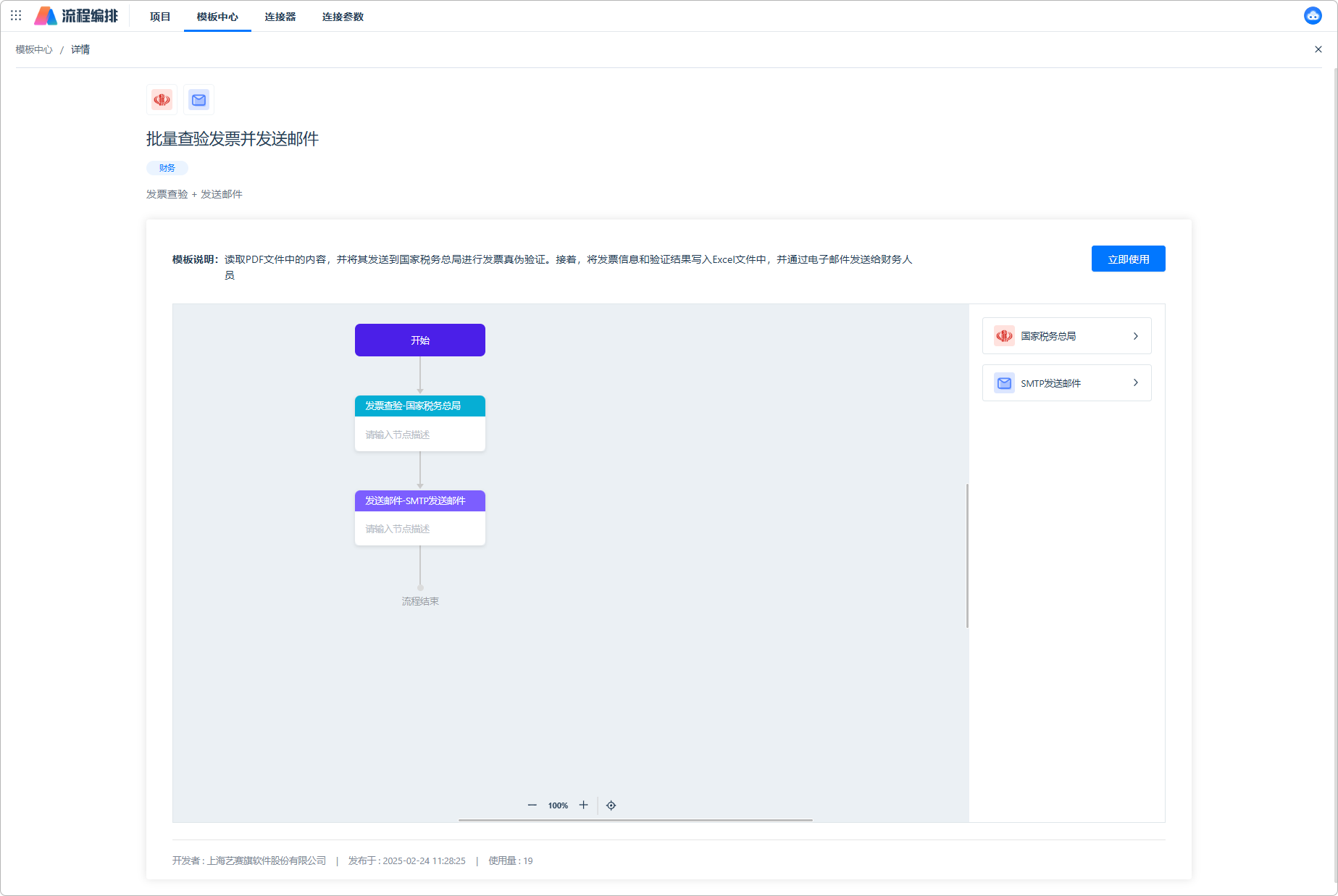The width and height of the screenshot is (1338, 896).
Task: Go to the 连接参数 tab
Action: (343, 17)
